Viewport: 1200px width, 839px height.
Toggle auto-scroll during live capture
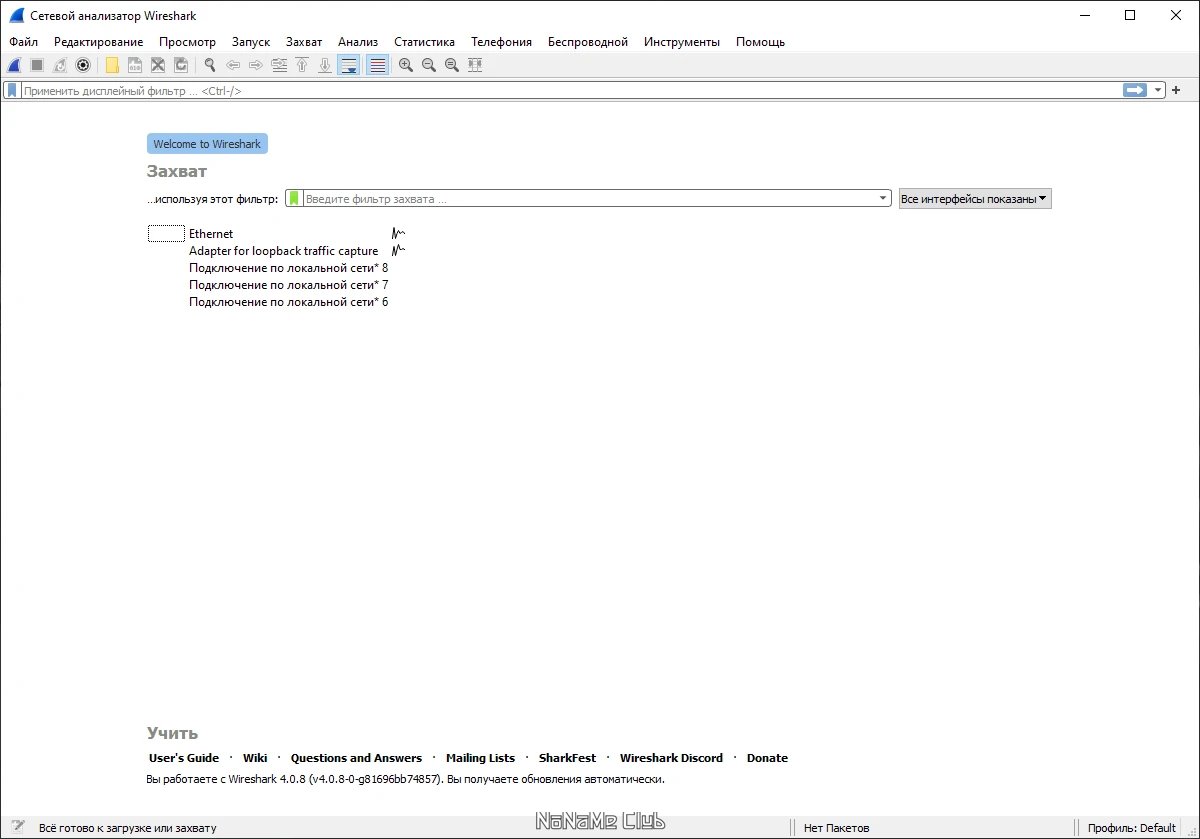coord(348,65)
